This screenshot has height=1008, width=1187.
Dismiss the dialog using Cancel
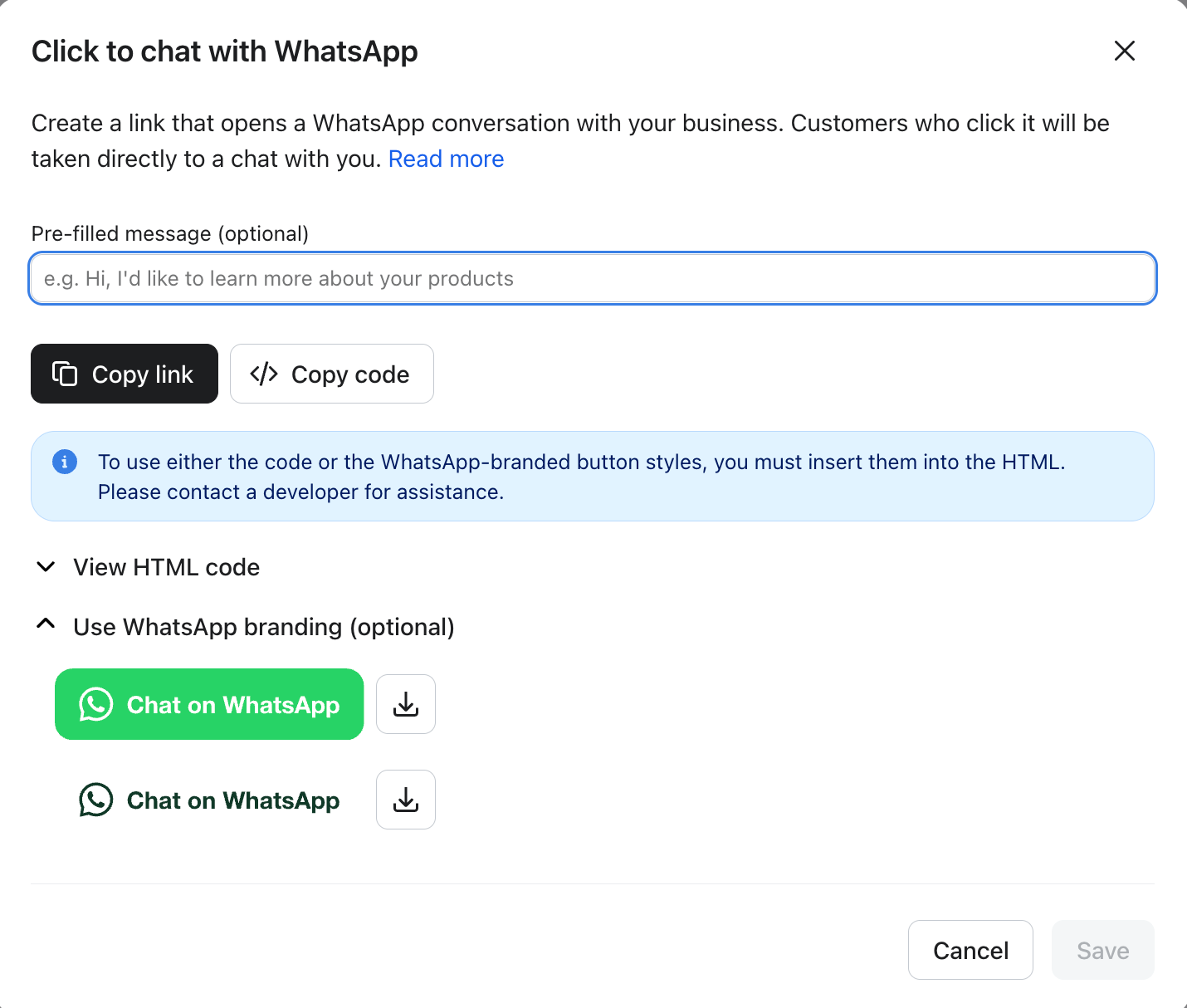click(970, 950)
